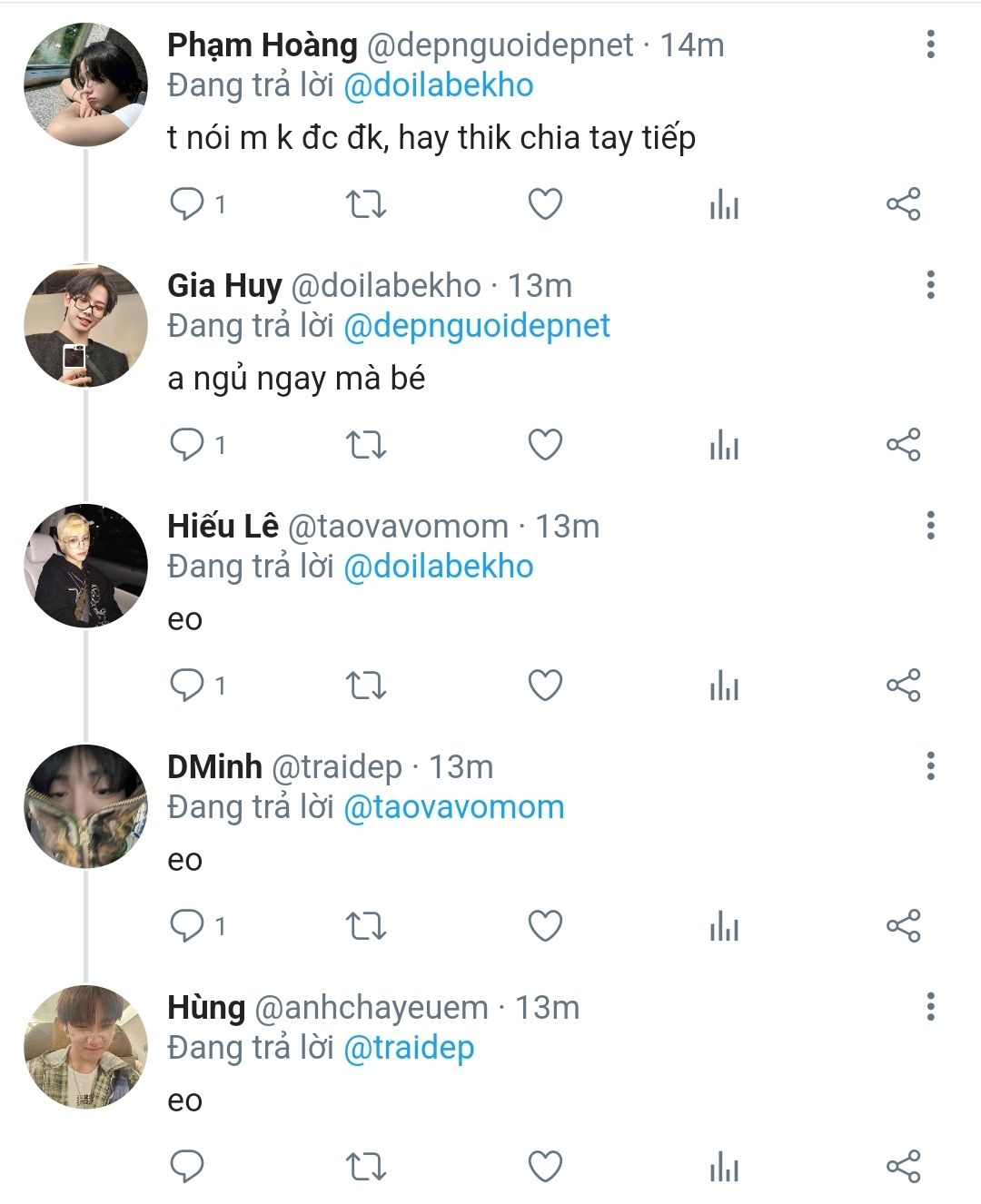Open Gia Huy's profile picture
Viewport: 981px width, 1204px height.
(x=85, y=326)
